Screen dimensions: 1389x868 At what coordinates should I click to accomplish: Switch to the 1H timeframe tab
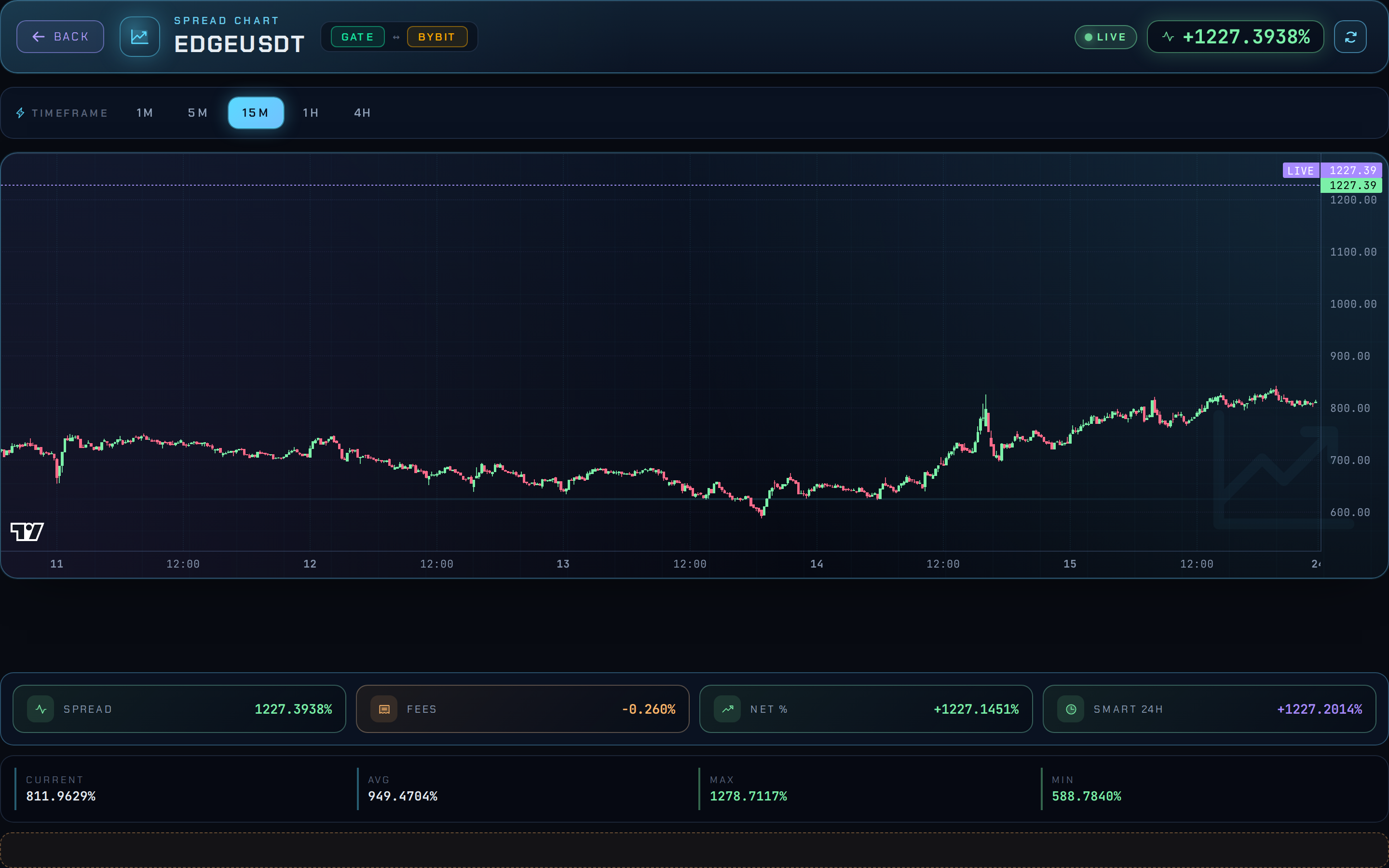click(x=310, y=112)
